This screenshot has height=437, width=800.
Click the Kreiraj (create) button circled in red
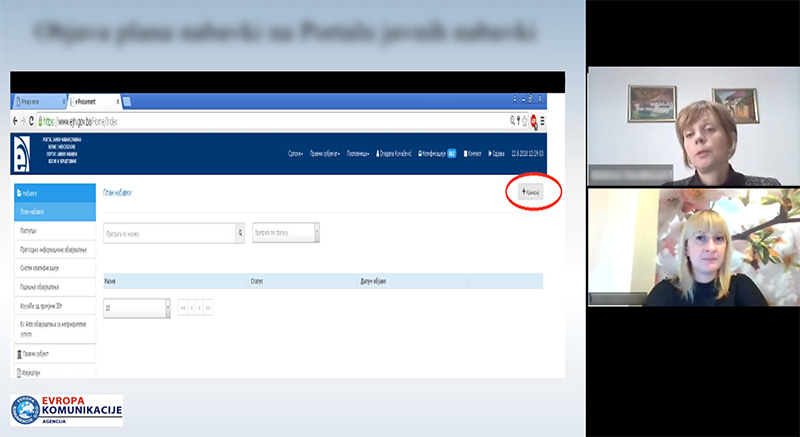tap(532, 191)
